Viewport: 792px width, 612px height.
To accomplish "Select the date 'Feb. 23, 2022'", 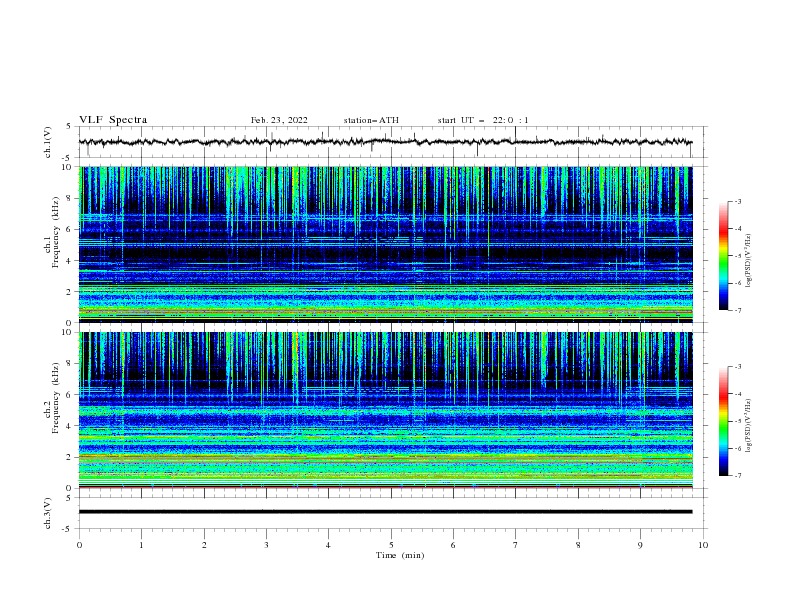I will pyautogui.click(x=279, y=120).
